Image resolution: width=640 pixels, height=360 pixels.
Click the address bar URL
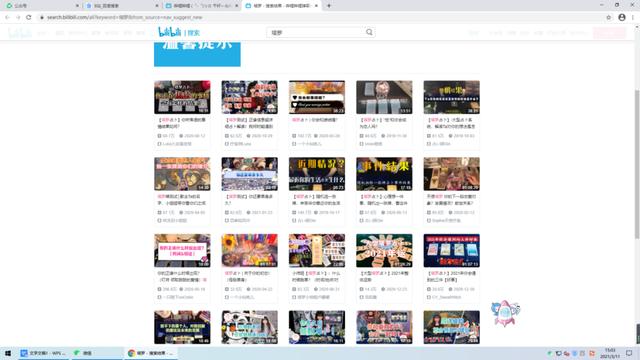(x=124, y=17)
